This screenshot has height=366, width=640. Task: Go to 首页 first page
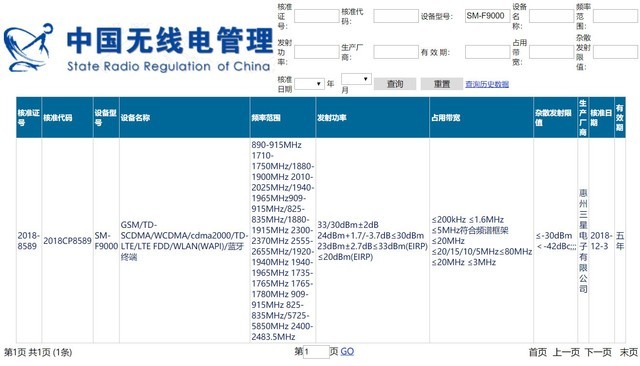tap(538, 352)
